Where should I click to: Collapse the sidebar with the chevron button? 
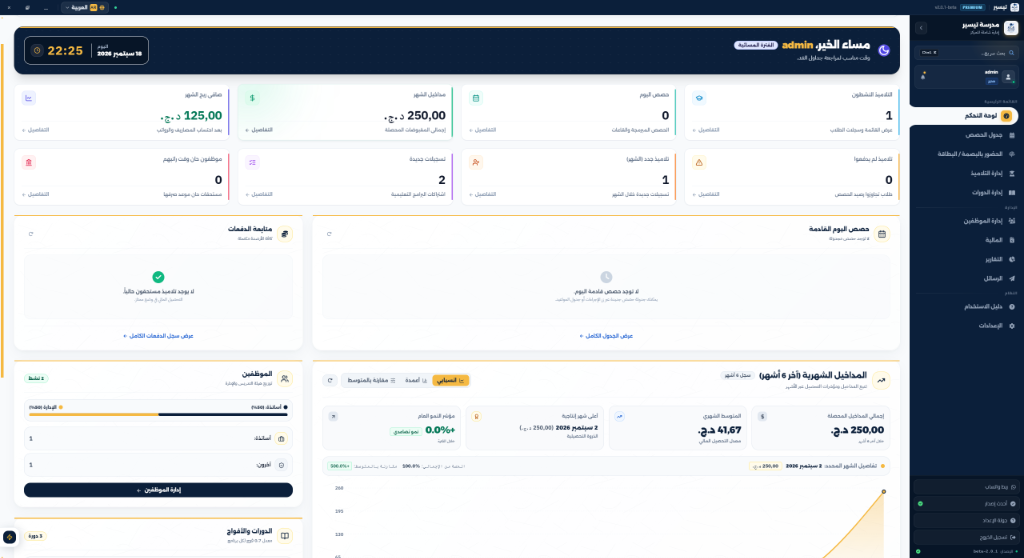pyautogui.click(x=921, y=28)
